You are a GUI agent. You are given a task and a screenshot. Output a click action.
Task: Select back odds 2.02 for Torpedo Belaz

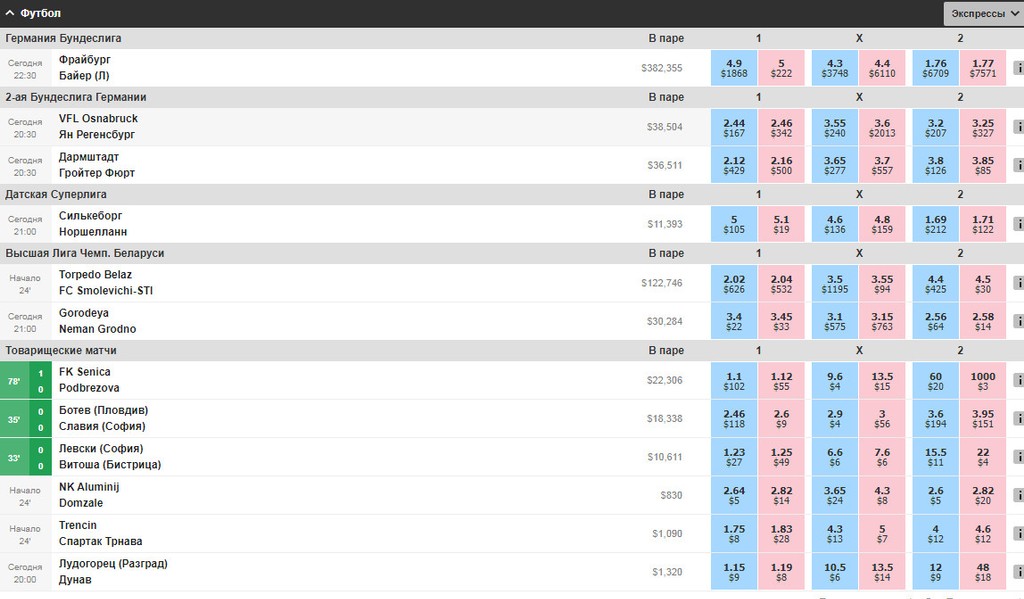point(734,283)
